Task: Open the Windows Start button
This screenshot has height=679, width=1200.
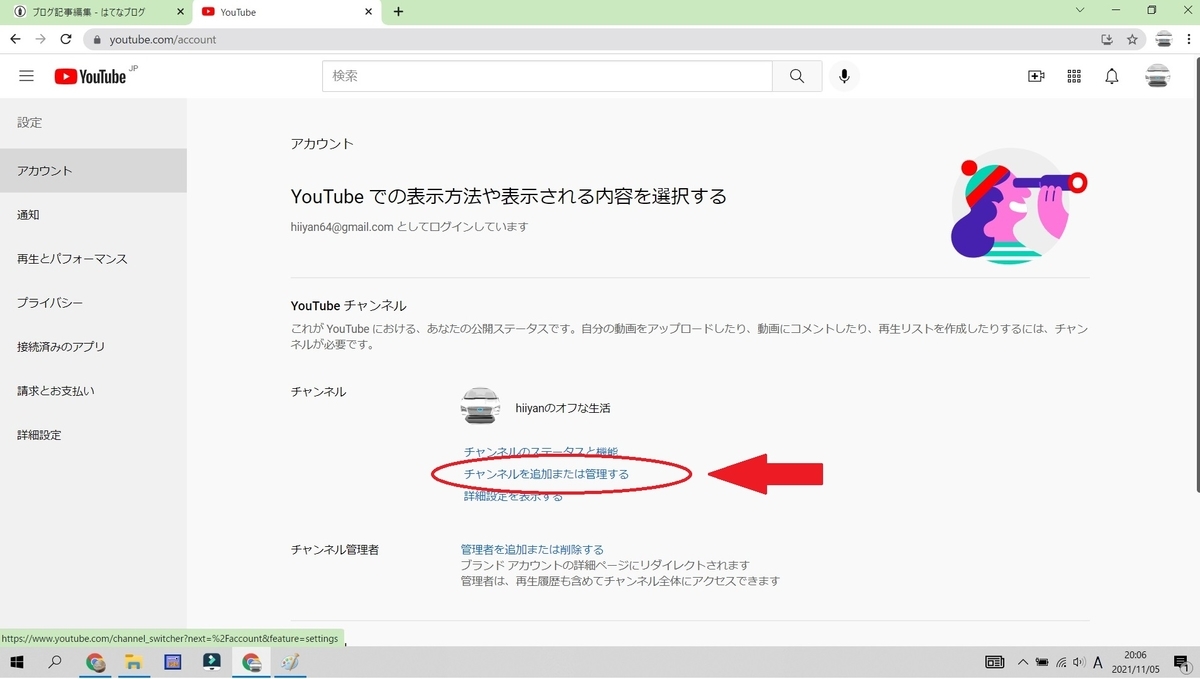Action: [x=17, y=662]
